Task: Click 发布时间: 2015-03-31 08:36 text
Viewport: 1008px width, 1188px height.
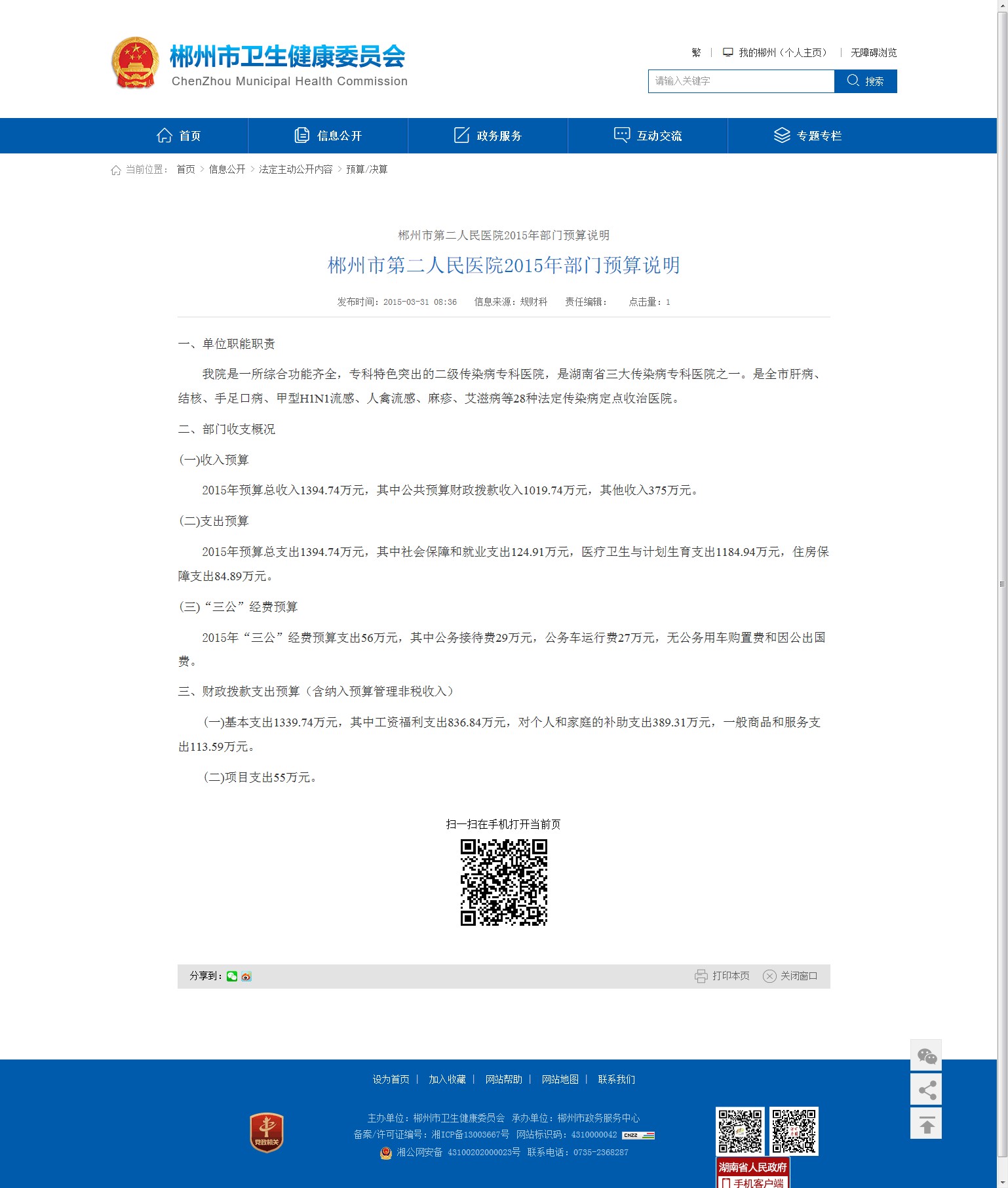Action: tap(397, 302)
